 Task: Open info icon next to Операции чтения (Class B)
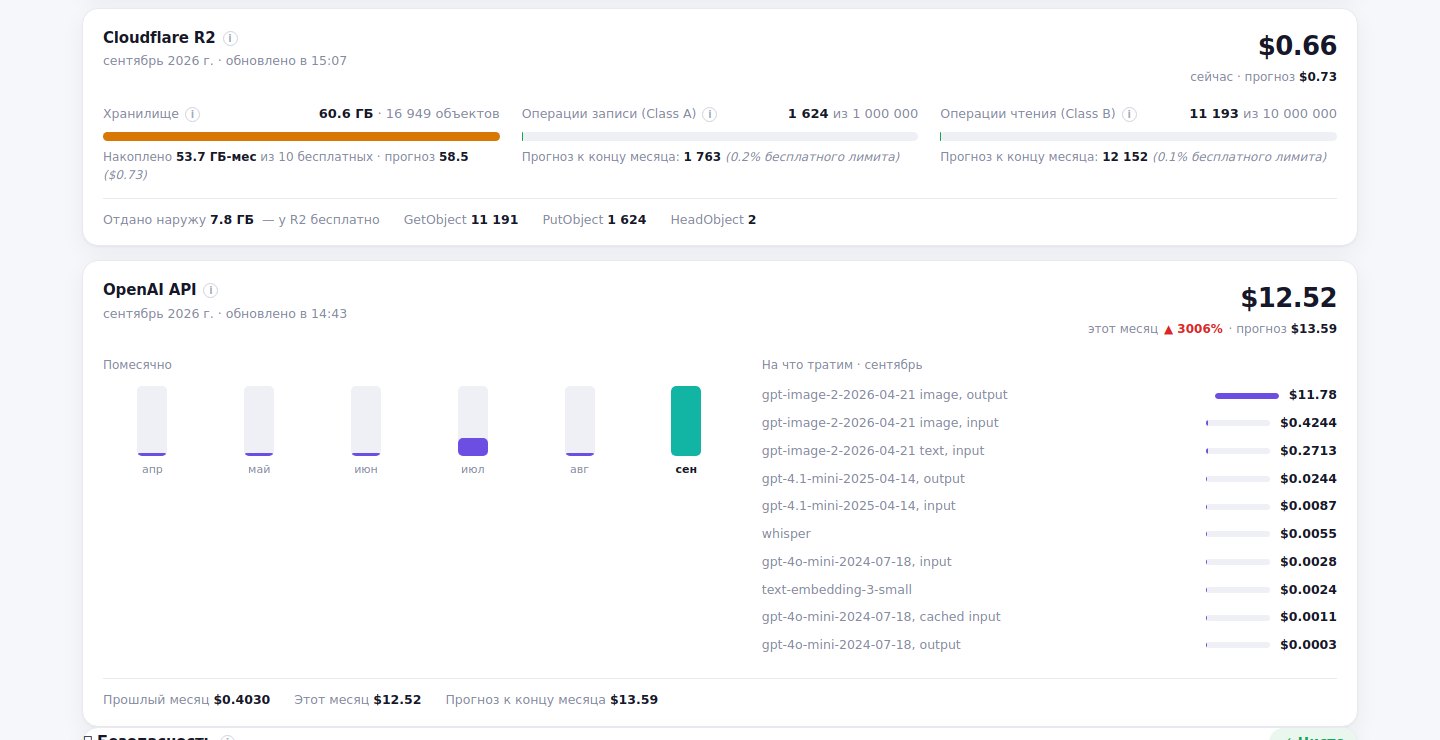[x=1128, y=114]
